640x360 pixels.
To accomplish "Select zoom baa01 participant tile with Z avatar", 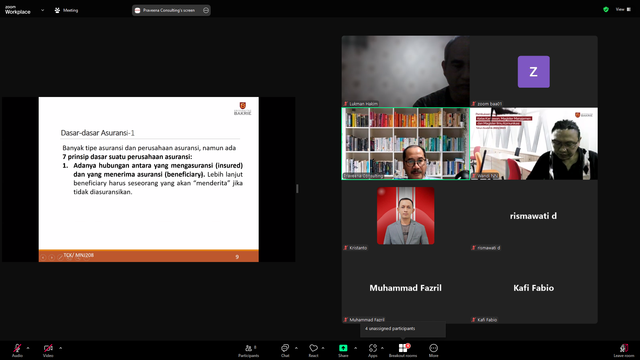I will [x=533, y=71].
